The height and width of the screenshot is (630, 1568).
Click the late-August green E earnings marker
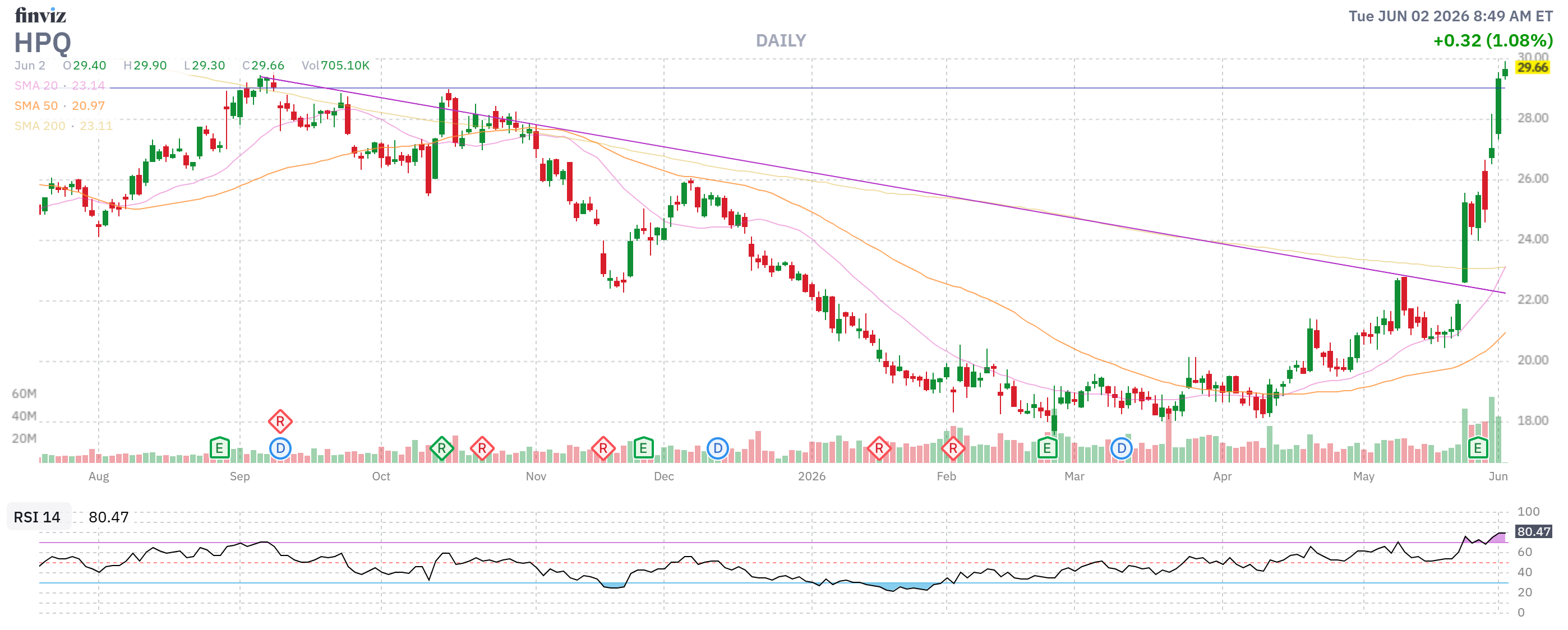(x=219, y=449)
